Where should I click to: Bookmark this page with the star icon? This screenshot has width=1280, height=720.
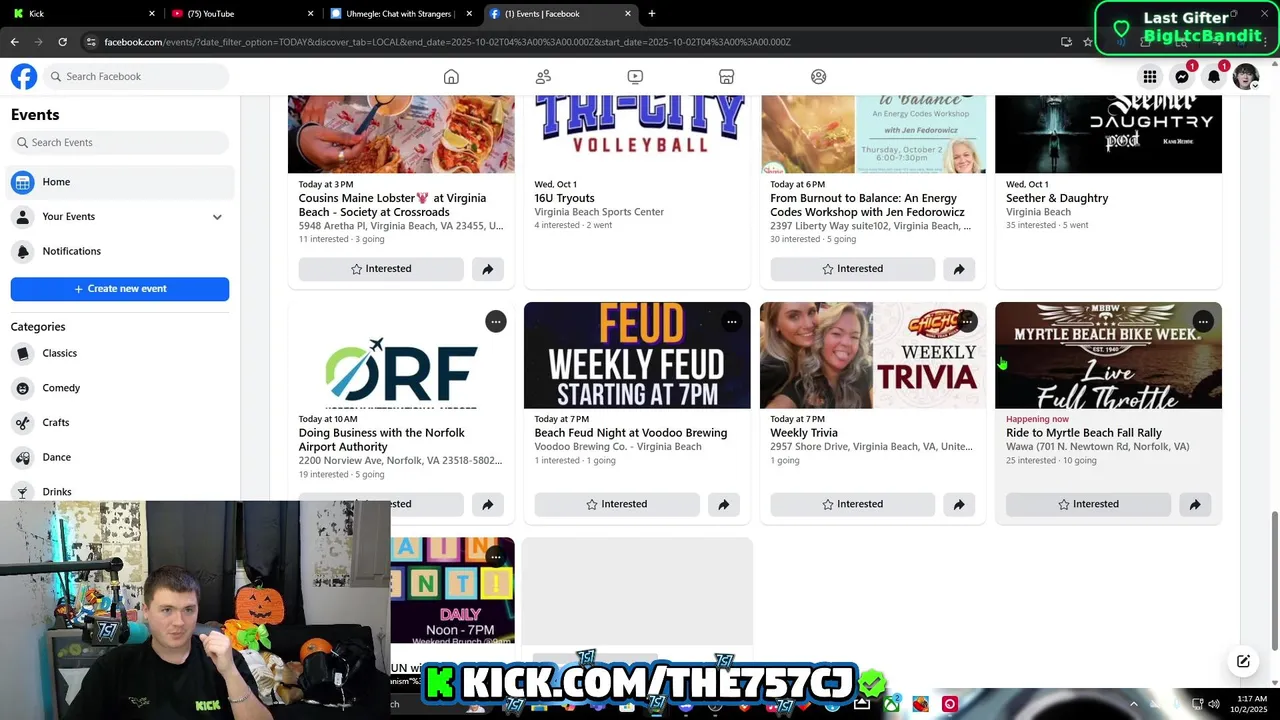click(x=1088, y=42)
